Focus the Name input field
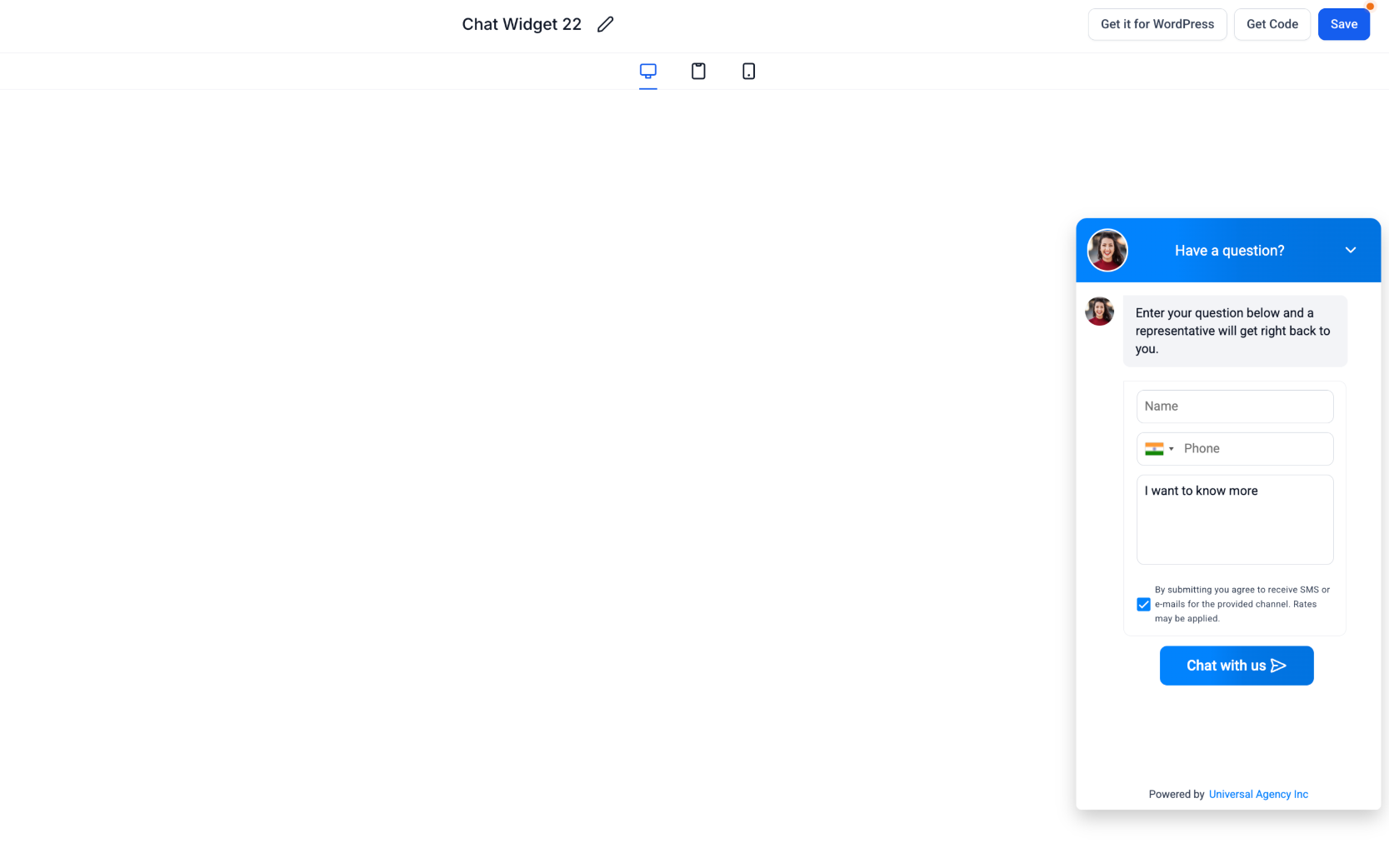The height and width of the screenshot is (868, 1389). (1234, 407)
